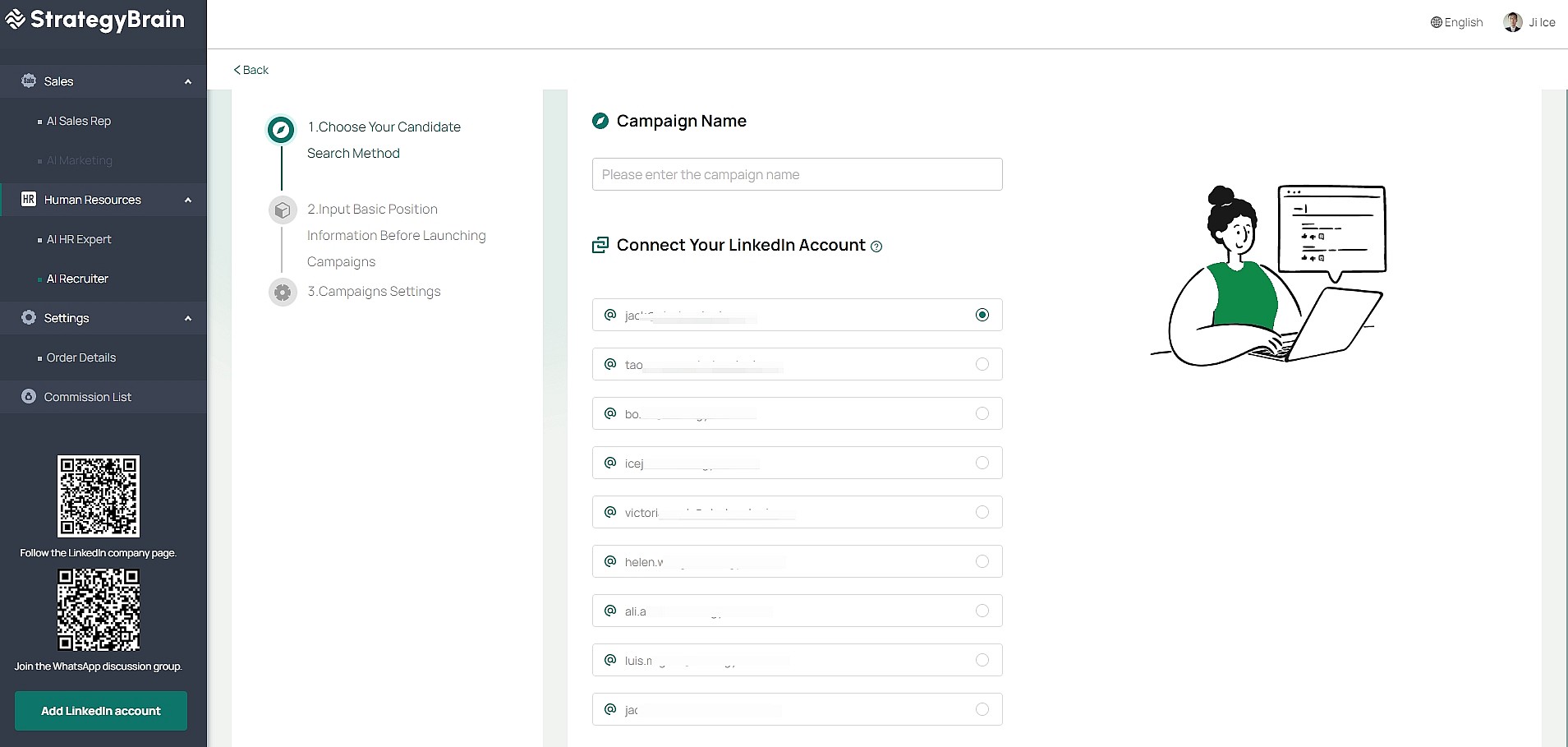
Task: Click the Sales section icon
Action: (29, 81)
